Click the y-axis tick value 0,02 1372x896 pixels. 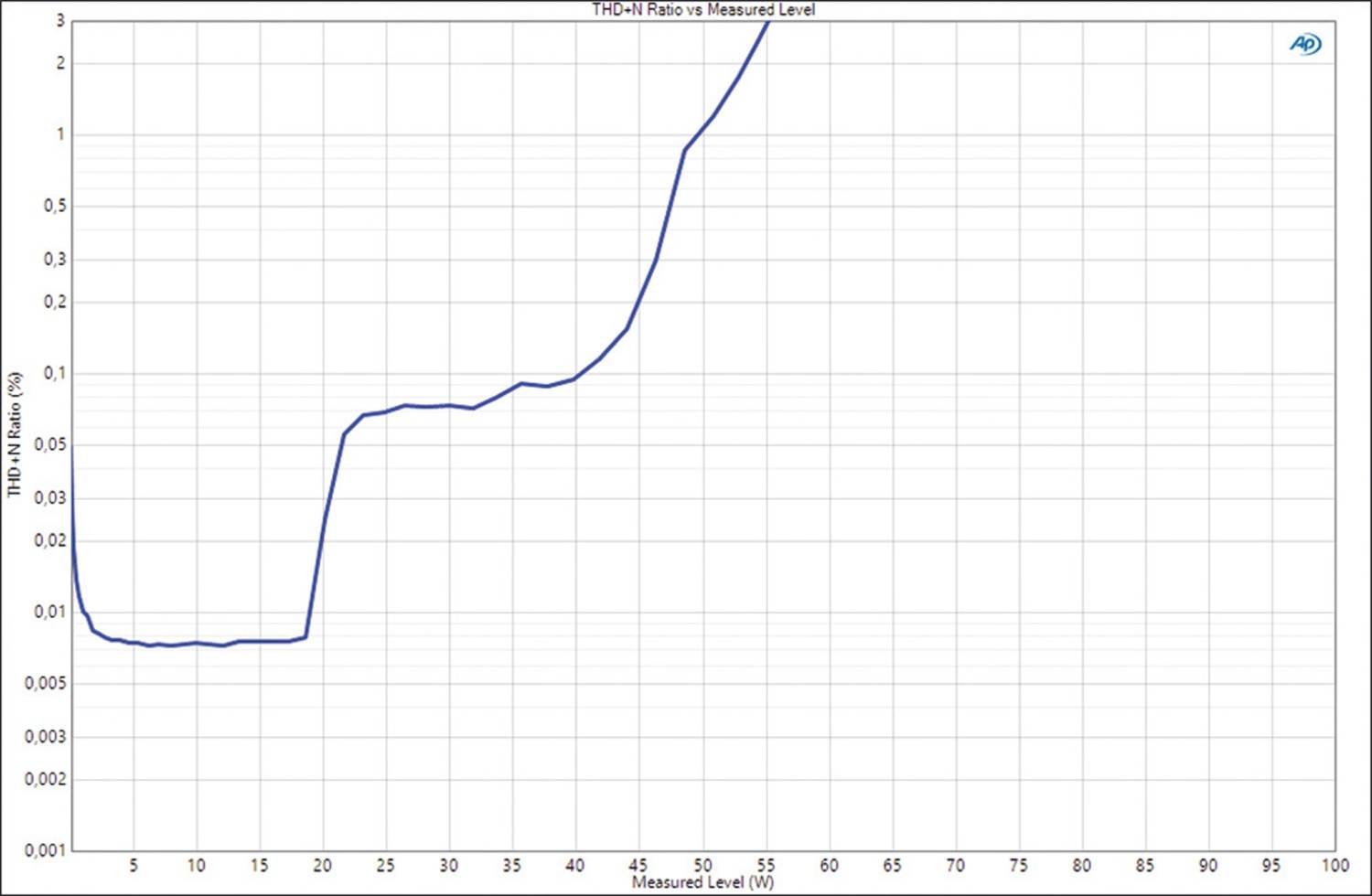[x=50, y=540]
